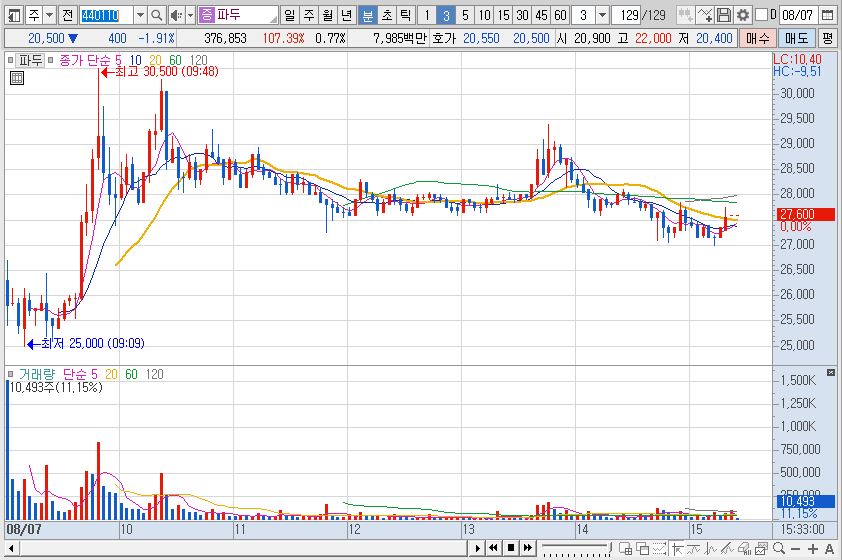Click the dotted range chart icon
This screenshot has width=842, height=560.
(x=659, y=548)
